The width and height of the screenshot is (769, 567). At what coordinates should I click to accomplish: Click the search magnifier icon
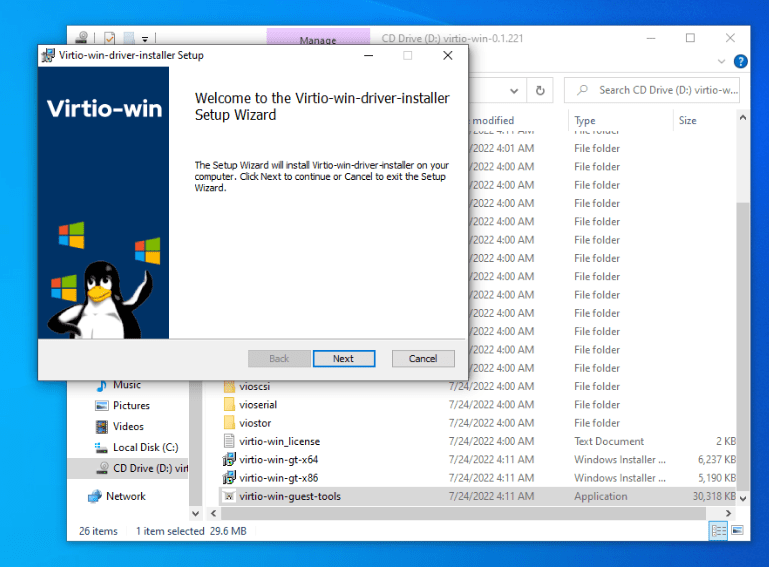click(x=582, y=90)
